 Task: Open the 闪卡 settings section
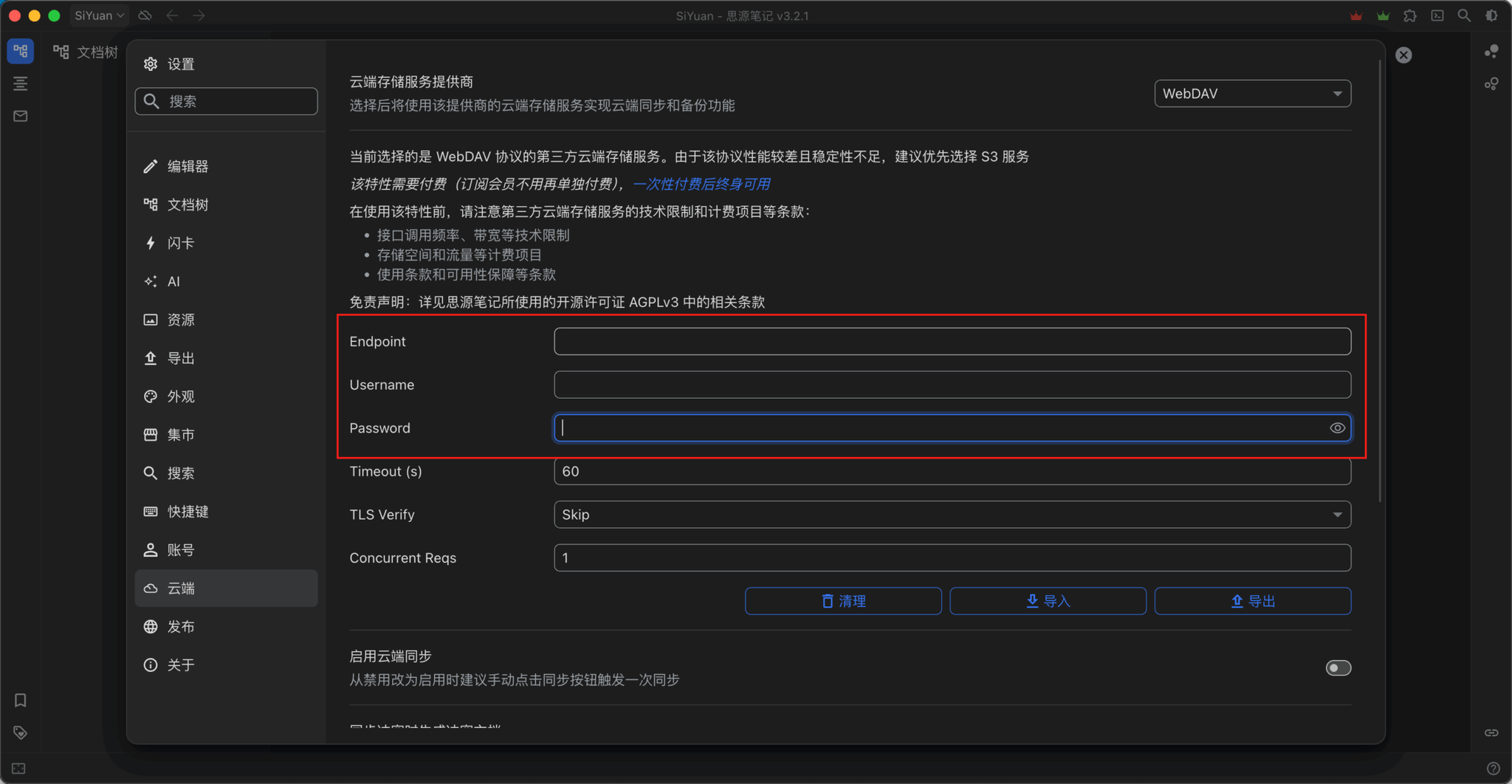(226, 243)
